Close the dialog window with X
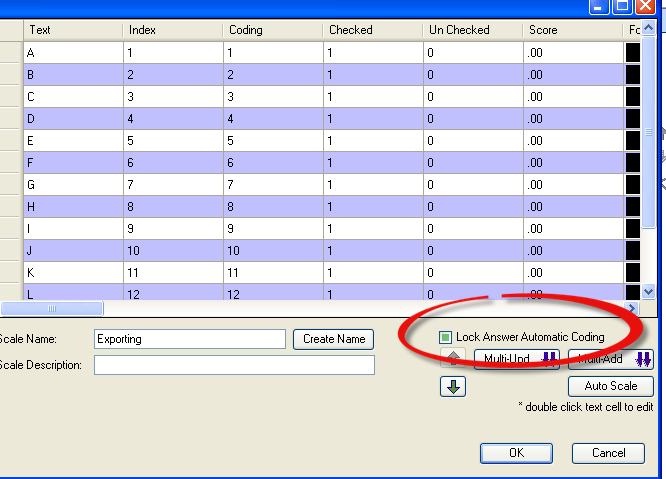This screenshot has width=666, height=479. (x=646, y=6)
